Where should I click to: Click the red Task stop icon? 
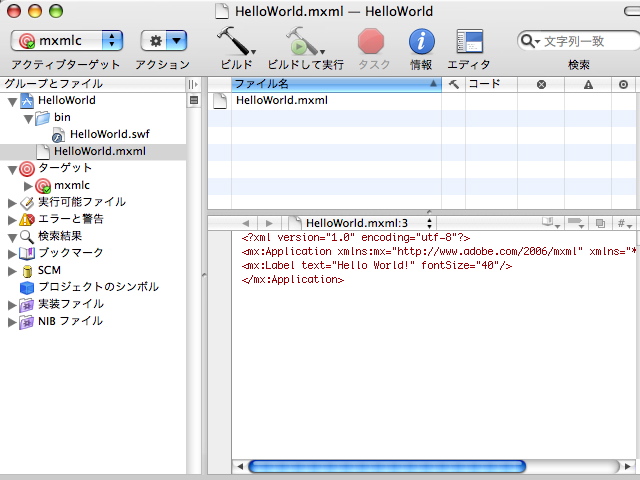tap(372, 41)
